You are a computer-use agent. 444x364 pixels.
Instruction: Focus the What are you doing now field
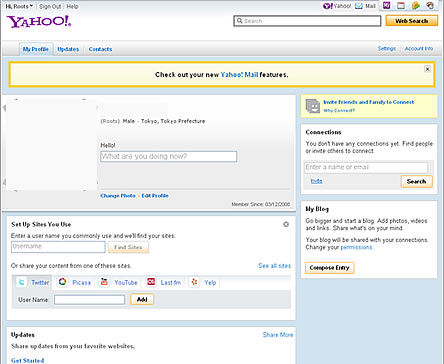click(169, 156)
